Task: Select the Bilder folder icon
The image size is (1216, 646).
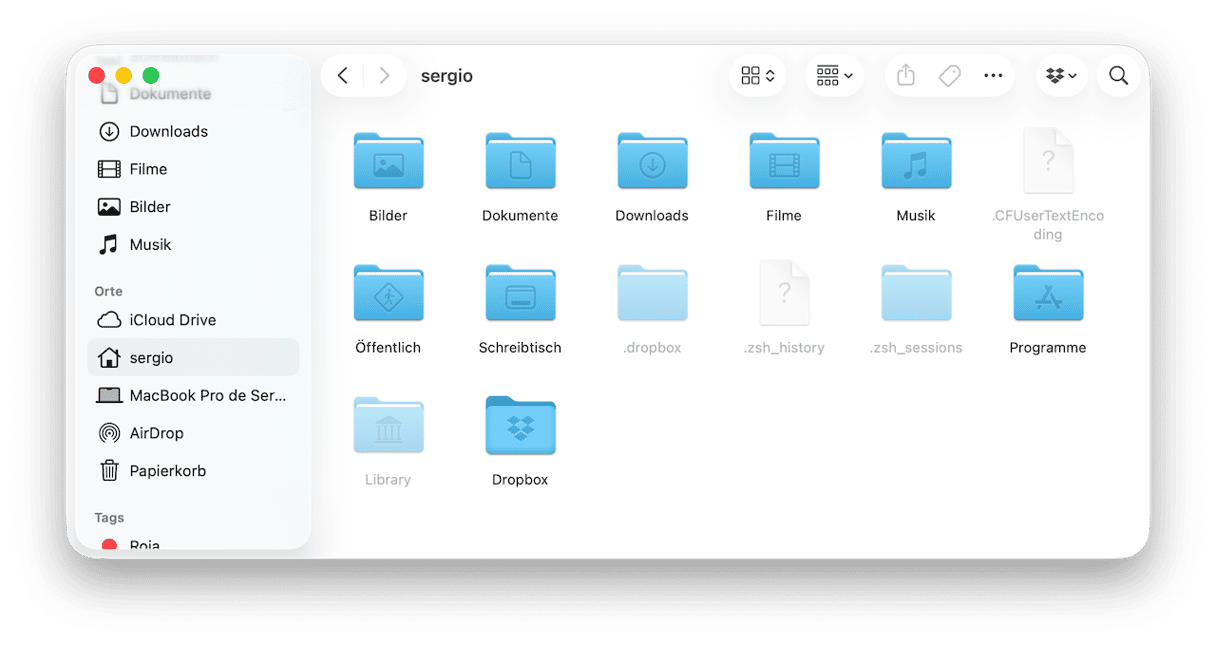Action: 388,161
